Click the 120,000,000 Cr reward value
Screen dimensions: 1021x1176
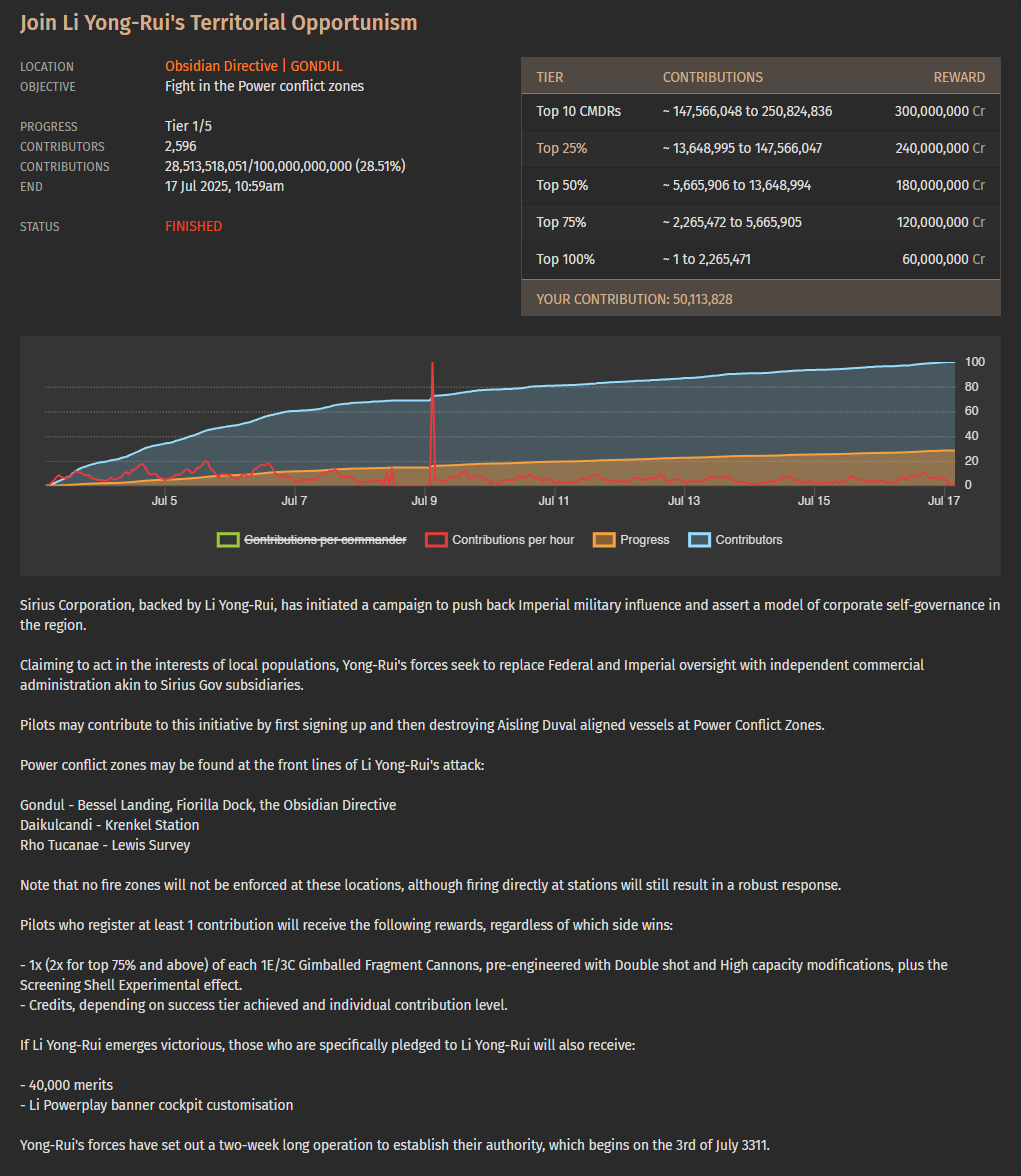(x=941, y=222)
